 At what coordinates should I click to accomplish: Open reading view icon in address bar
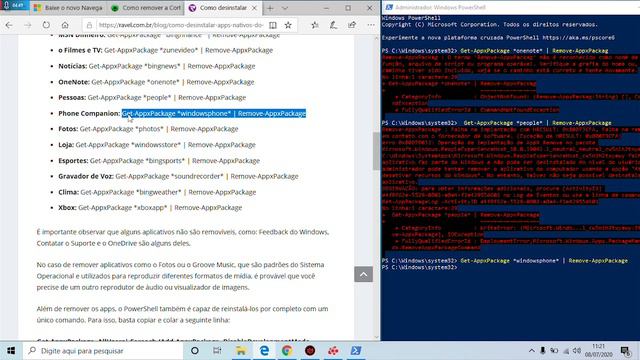pyautogui.click(x=273, y=25)
